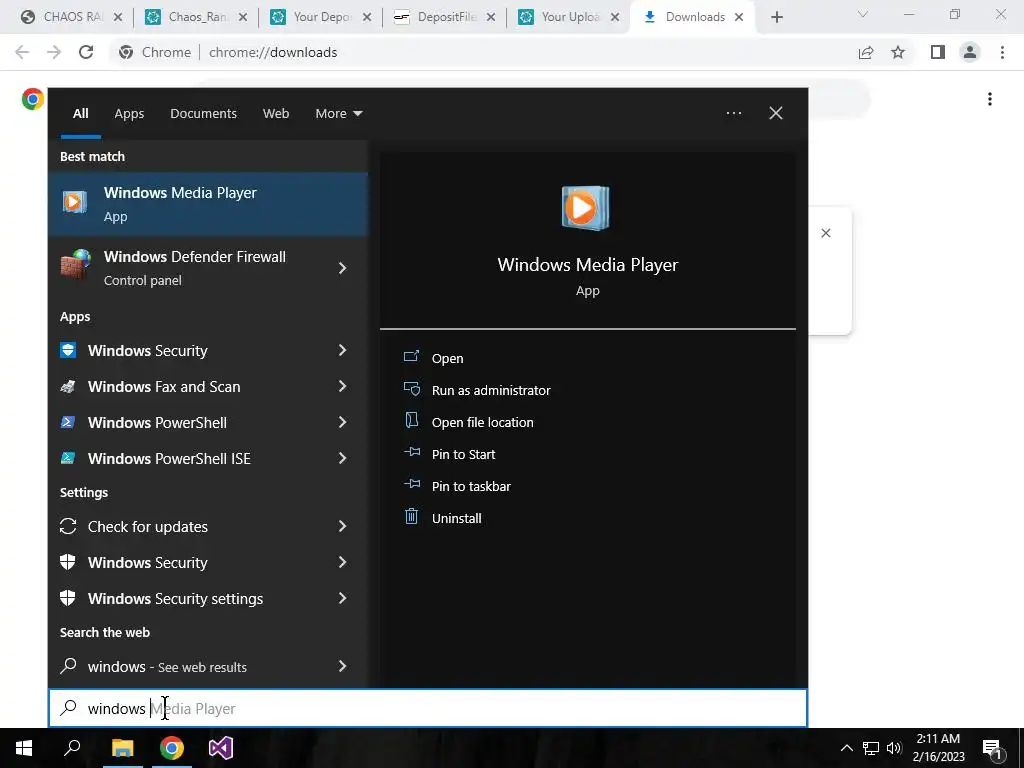Click the Windows Defender Firewall icon
The height and width of the screenshot is (768, 1024).
coord(75,266)
